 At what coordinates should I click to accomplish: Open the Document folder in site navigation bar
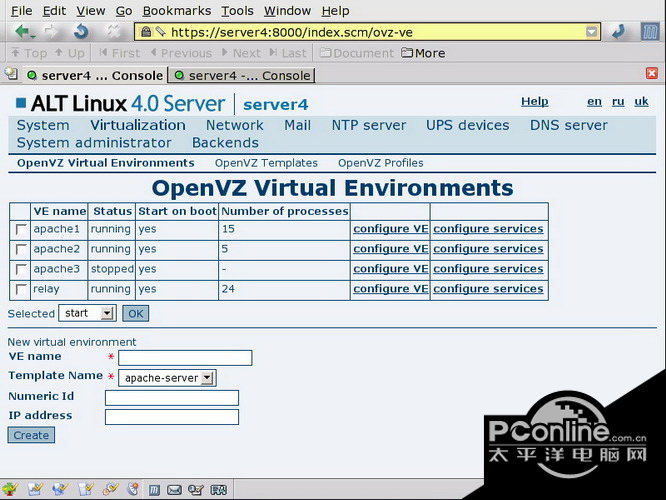(357, 53)
